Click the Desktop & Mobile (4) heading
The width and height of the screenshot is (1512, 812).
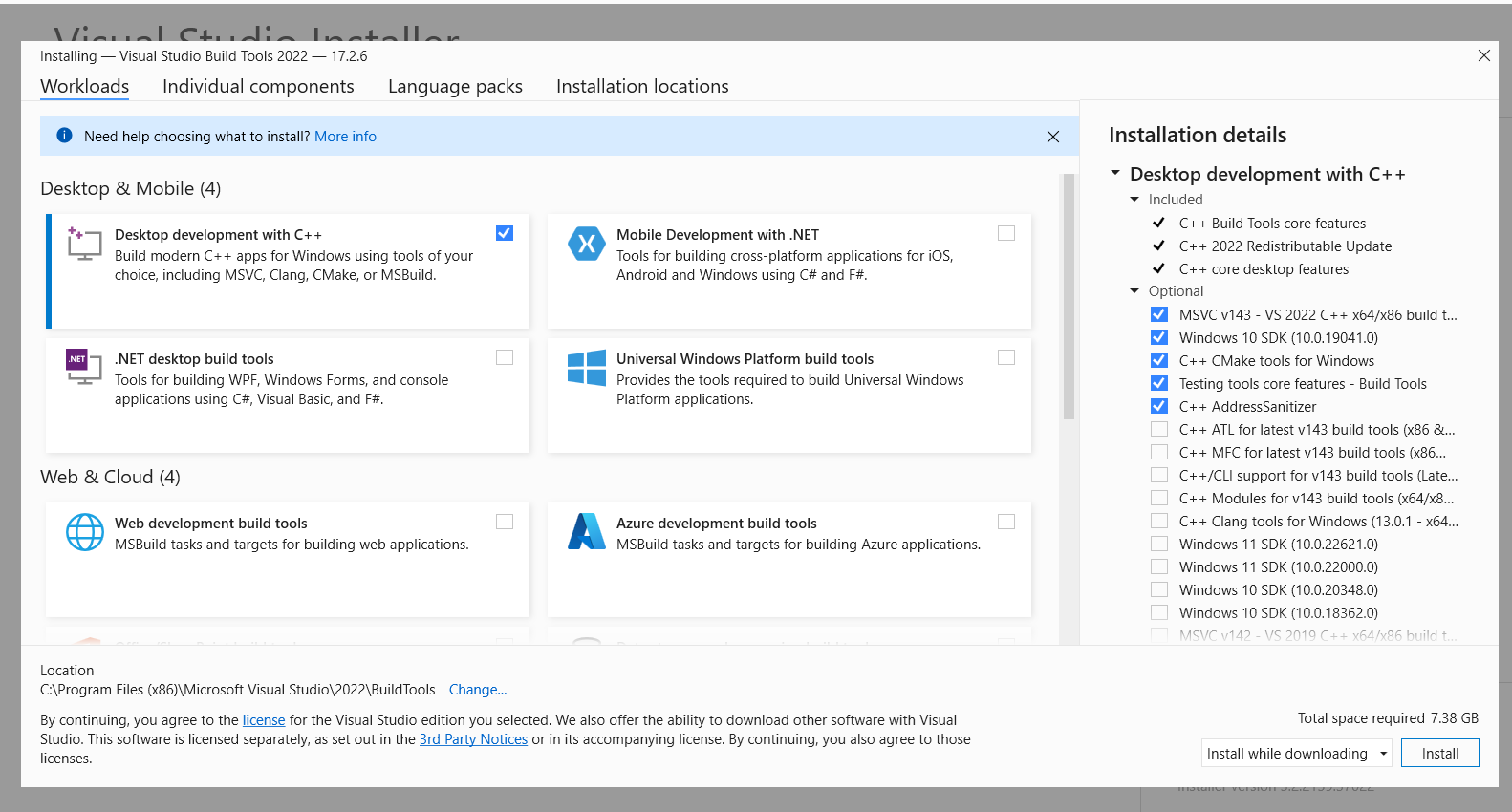pyautogui.click(x=130, y=188)
